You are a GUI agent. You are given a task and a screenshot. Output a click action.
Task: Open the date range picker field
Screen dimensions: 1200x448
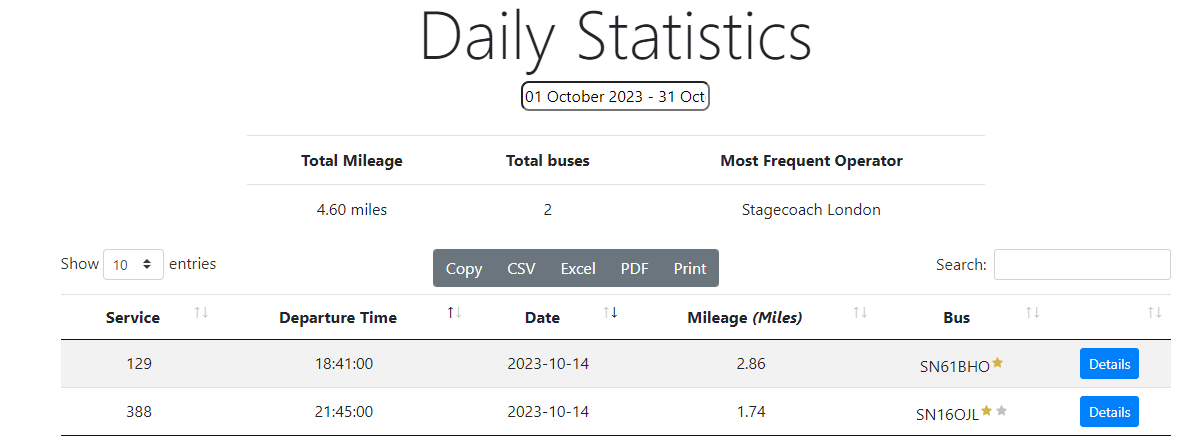pos(615,97)
